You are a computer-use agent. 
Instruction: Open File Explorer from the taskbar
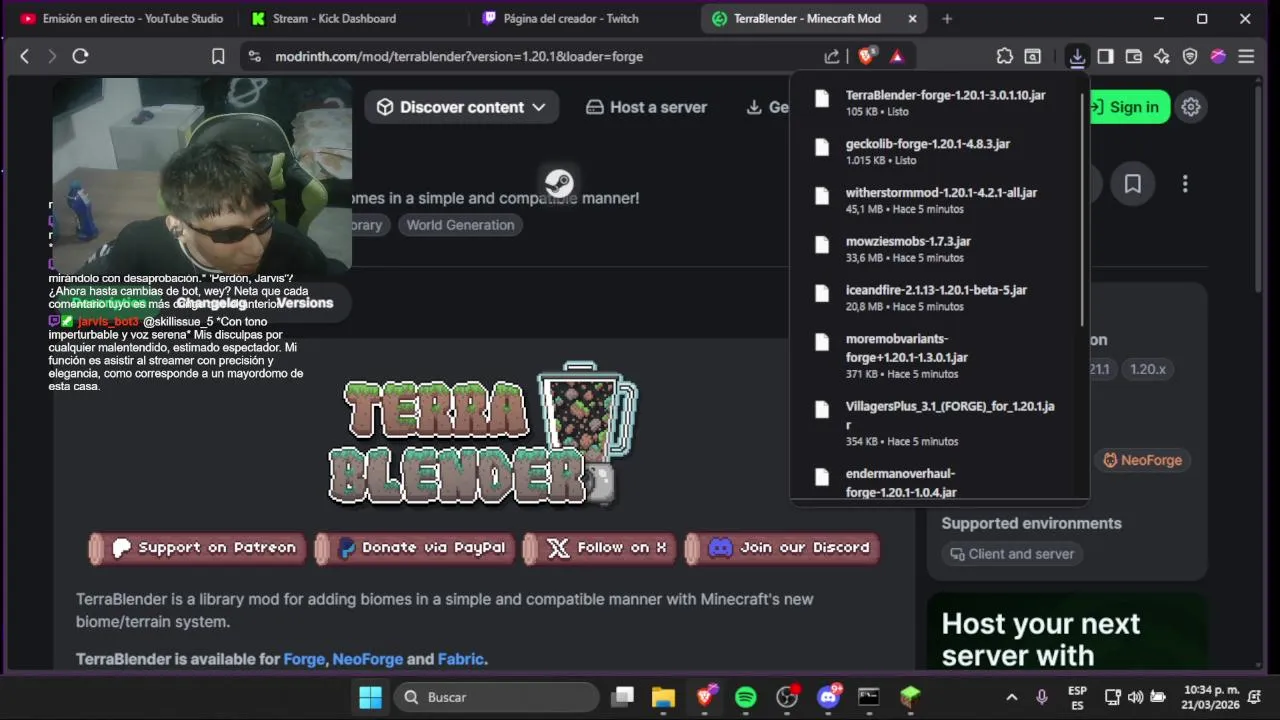click(x=663, y=697)
